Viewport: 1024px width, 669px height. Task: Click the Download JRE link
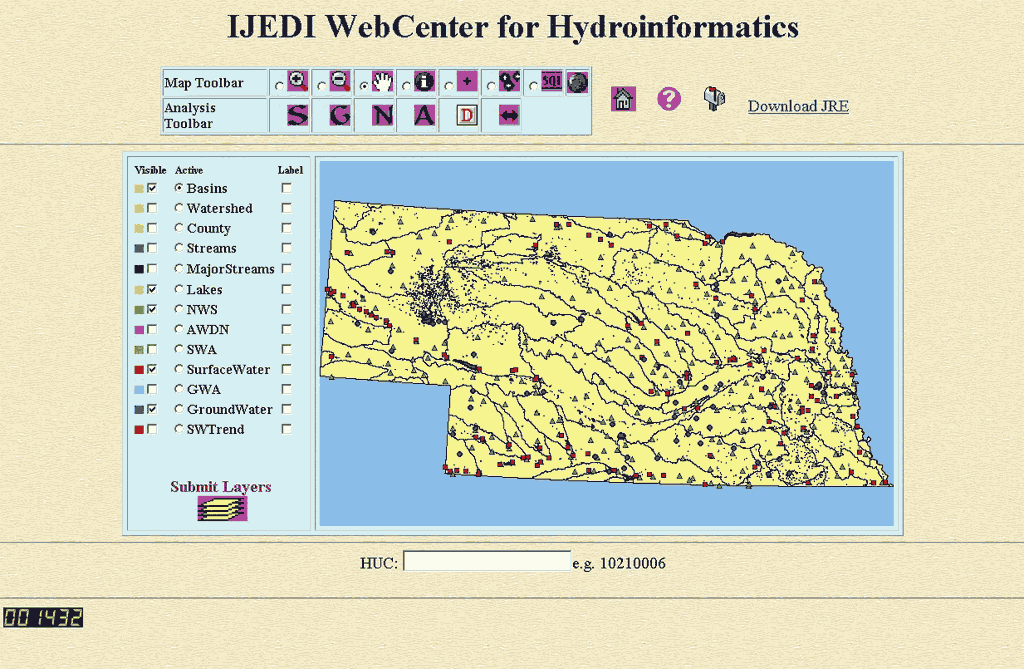pos(798,106)
